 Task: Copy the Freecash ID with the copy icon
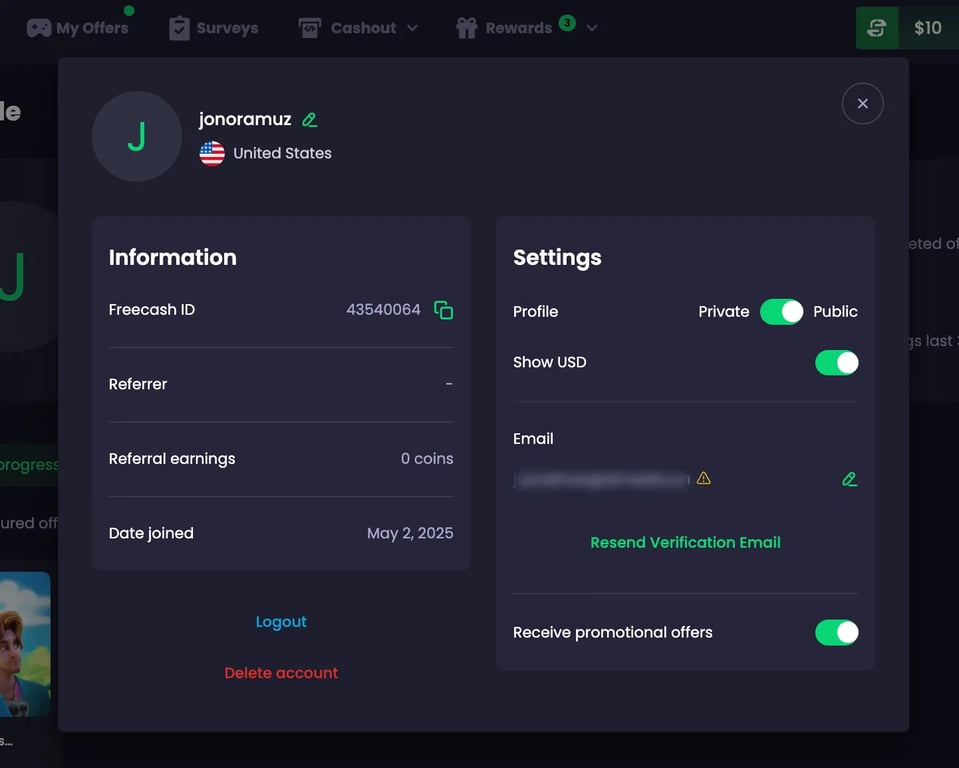(443, 310)
